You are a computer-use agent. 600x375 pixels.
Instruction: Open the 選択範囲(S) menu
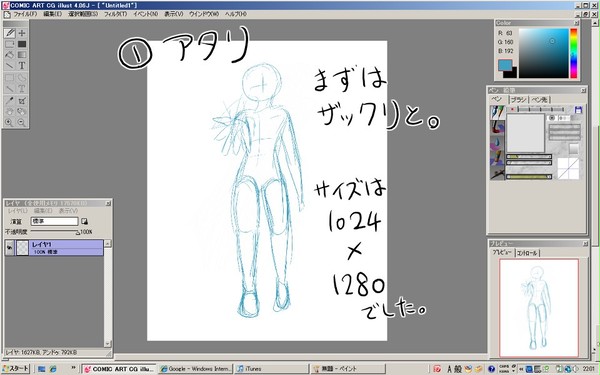coord(83,14)
